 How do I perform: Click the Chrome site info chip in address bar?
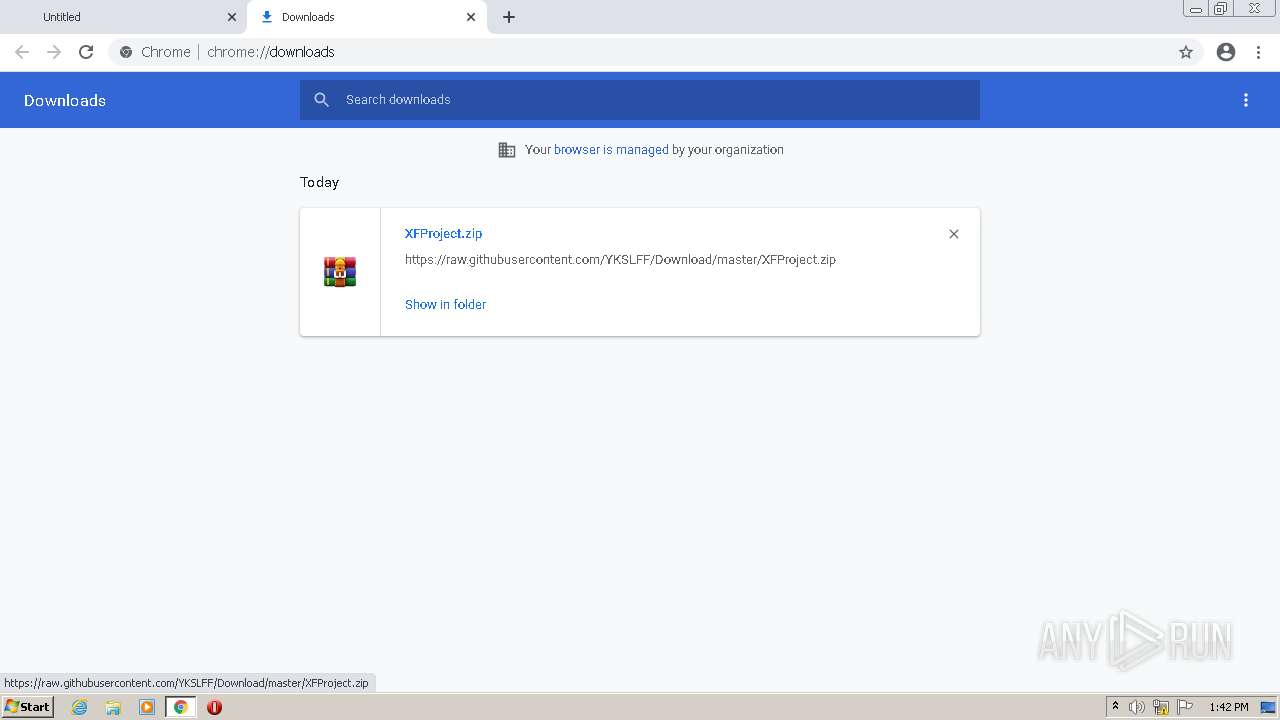tap(155, 52)
